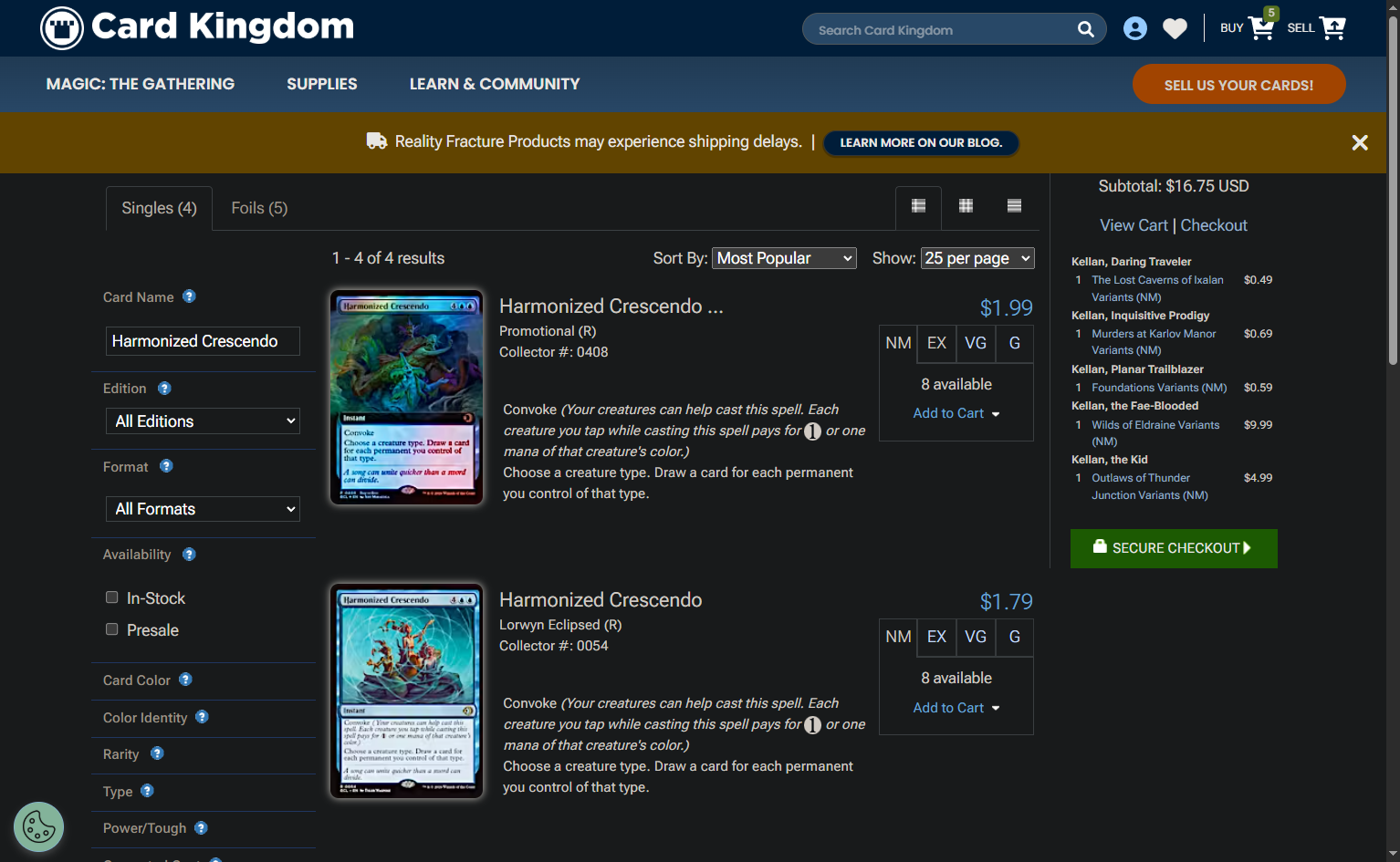
Task: Click Learn More On Our Blog button
Action: (921, 142)
